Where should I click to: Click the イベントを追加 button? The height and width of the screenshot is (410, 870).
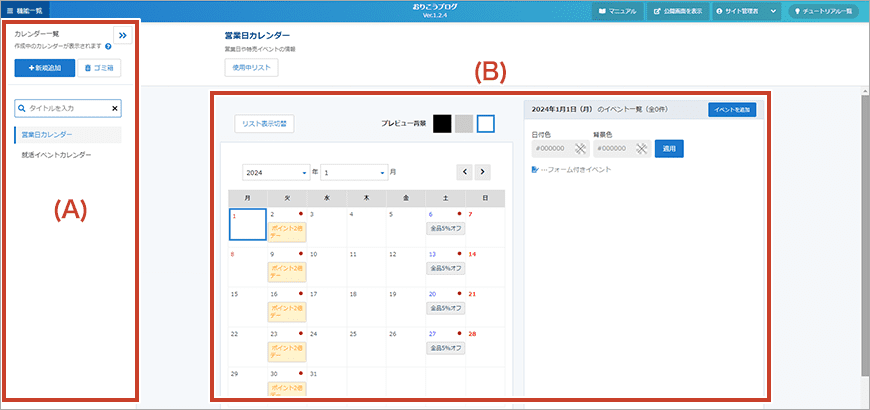pos(732,110)
